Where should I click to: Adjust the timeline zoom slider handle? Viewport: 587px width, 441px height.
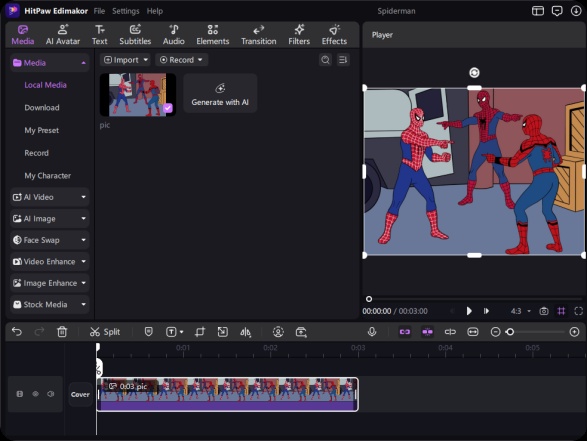pyautogui.click(x=510, y=332)
